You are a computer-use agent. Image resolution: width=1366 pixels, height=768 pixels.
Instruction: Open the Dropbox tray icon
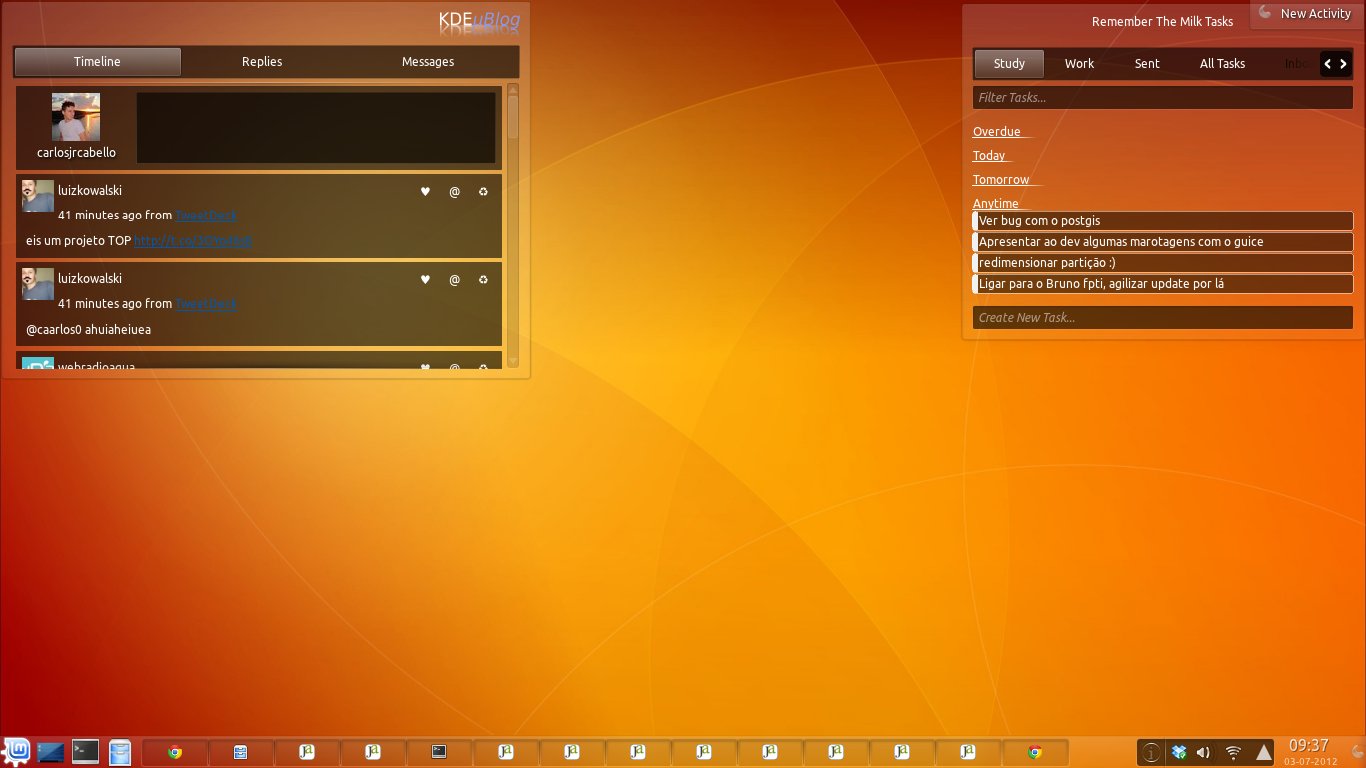pos(1179,752)
